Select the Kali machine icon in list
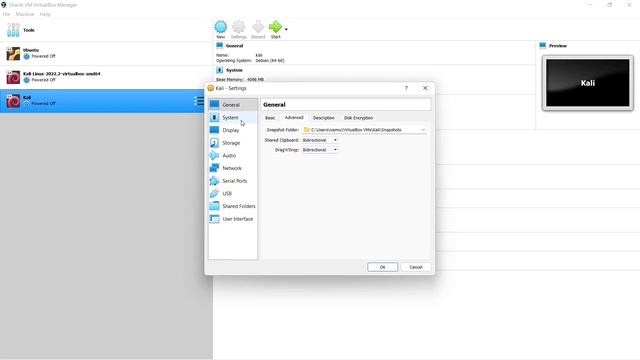Image resolution: width=640 pixels, height=360 pixels. click(x=13, y=101)
